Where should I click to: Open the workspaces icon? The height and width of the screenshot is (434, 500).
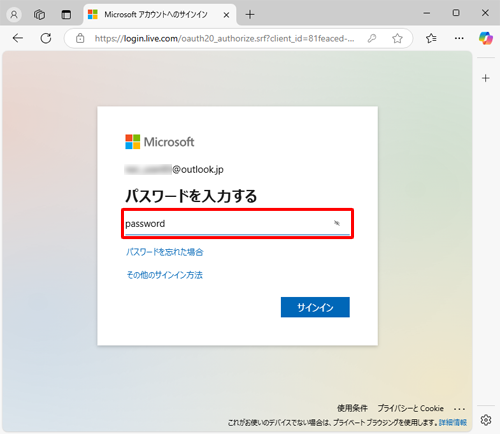[x=39, y=15]
